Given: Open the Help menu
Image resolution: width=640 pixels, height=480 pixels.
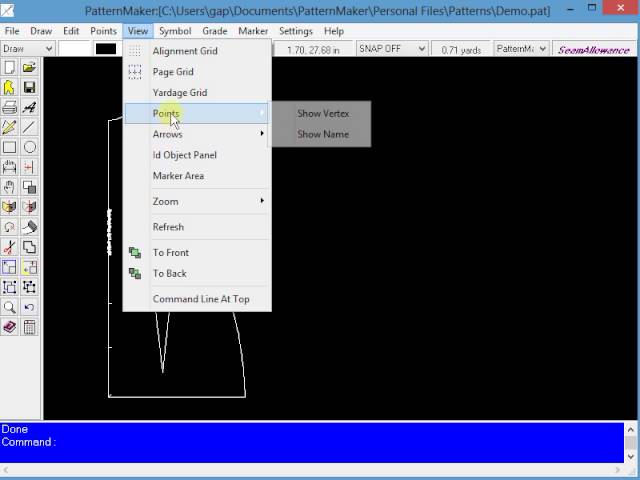Looking at the screenshot, I should click(334, 31).
